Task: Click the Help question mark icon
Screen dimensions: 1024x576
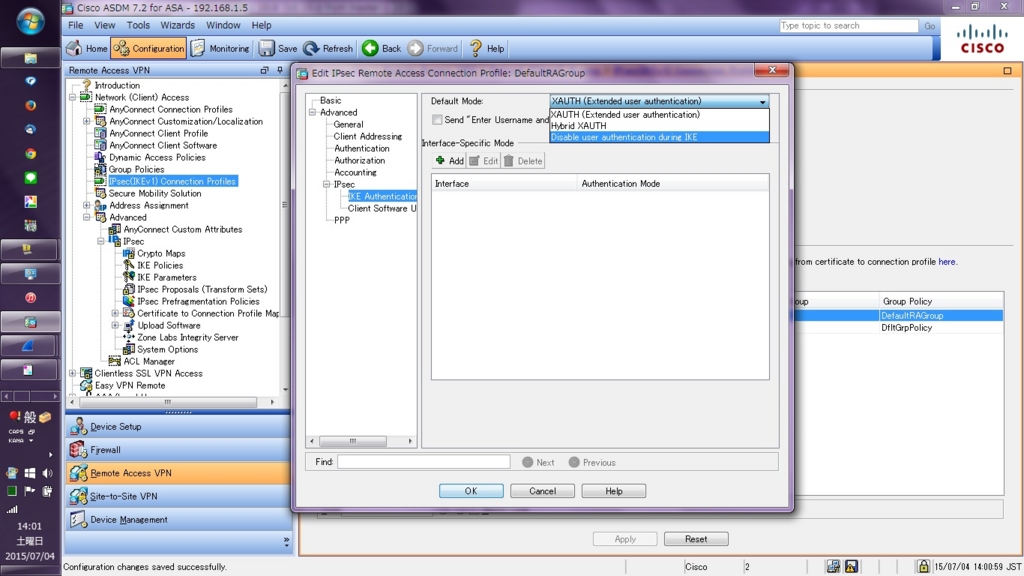Action: pos(475,48)
